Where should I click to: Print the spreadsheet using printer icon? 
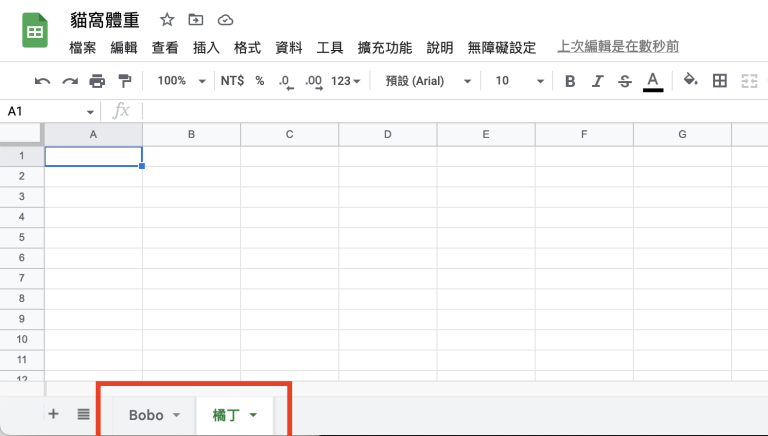97,81
